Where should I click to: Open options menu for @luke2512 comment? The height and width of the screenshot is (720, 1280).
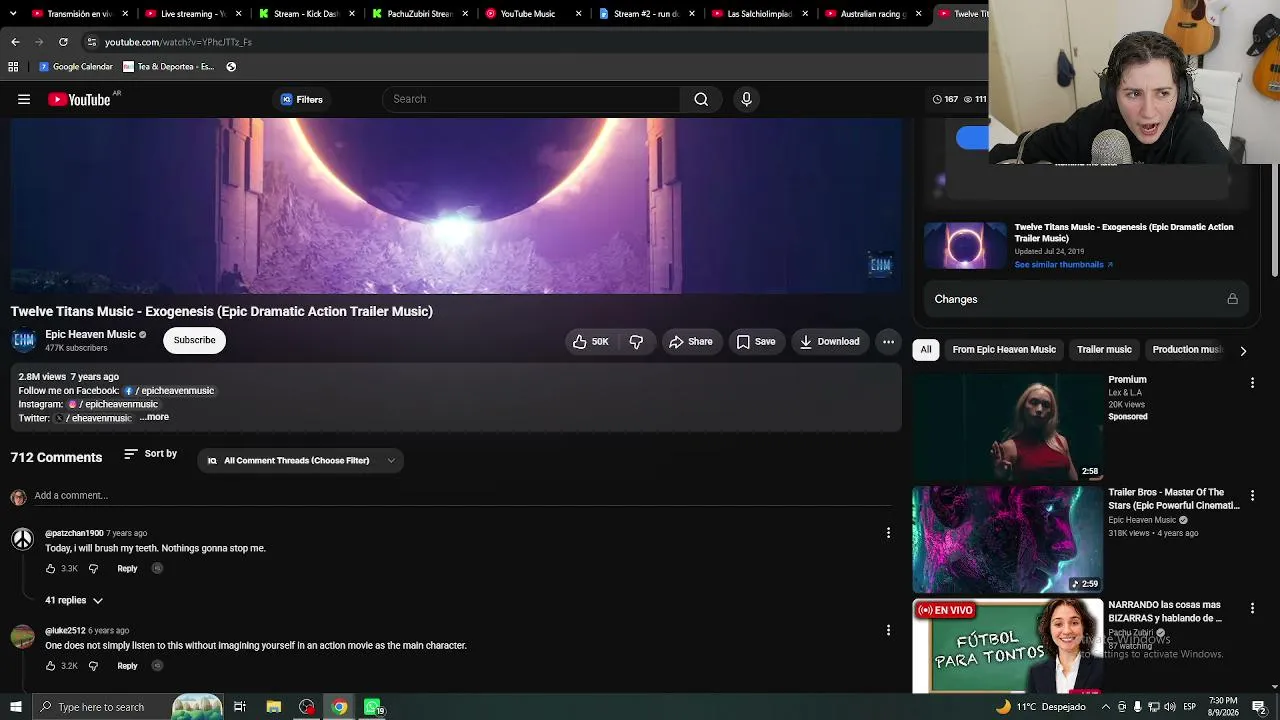[888, 630]
